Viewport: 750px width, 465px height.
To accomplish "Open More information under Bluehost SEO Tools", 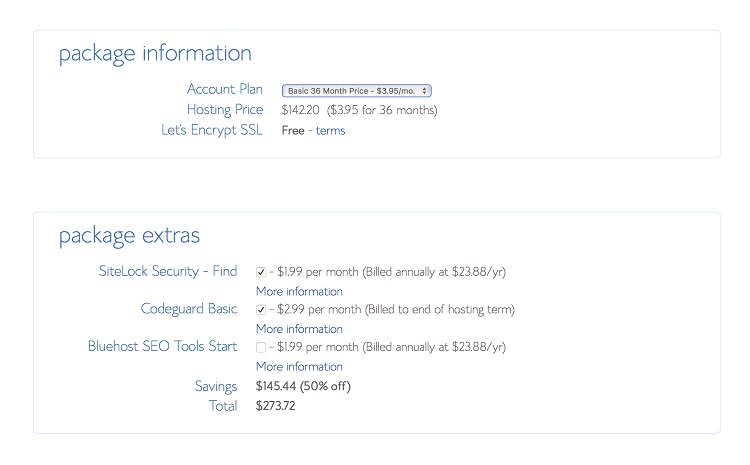I will [x=299, y=367].
